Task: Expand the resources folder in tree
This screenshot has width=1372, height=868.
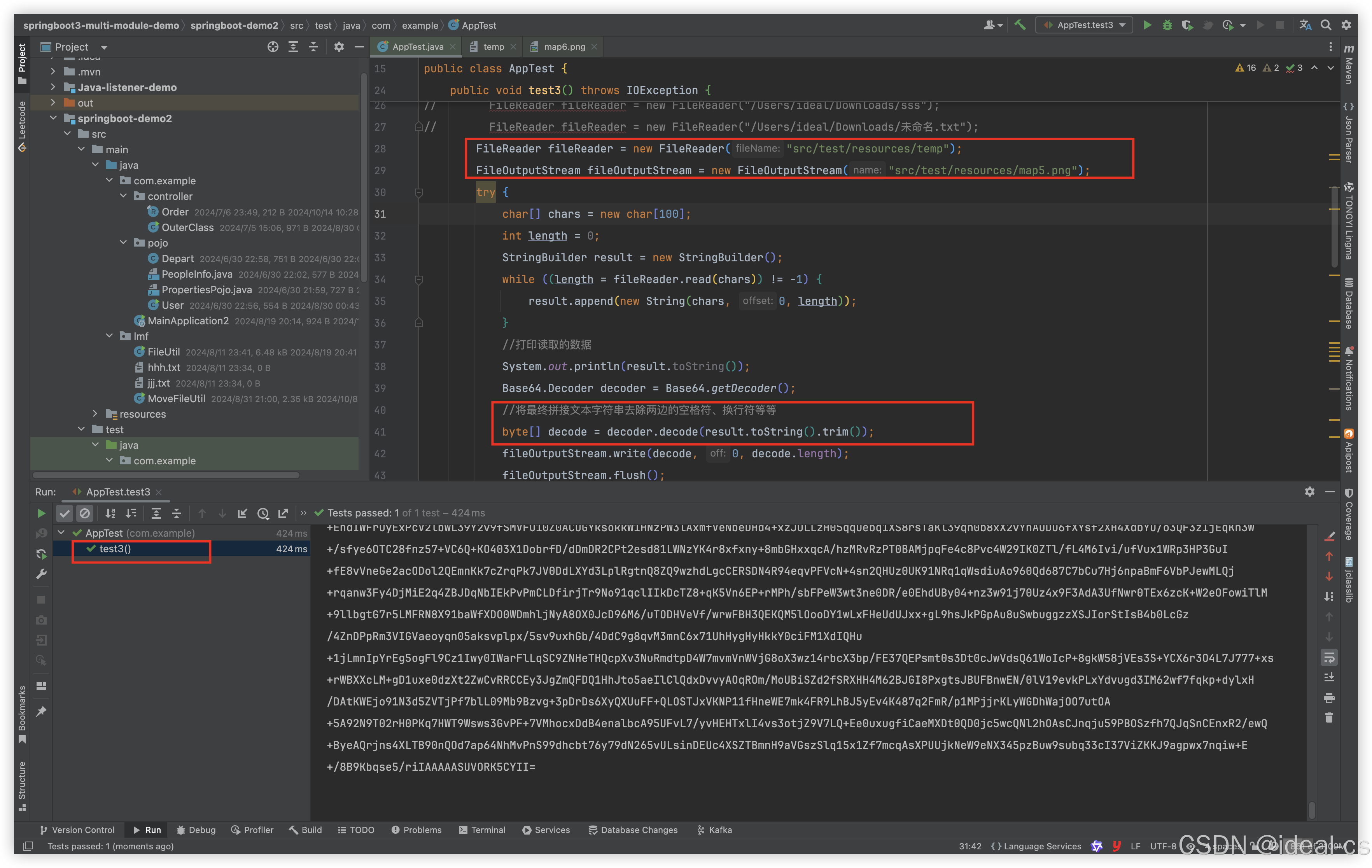Action: click(x=95, y=414)
